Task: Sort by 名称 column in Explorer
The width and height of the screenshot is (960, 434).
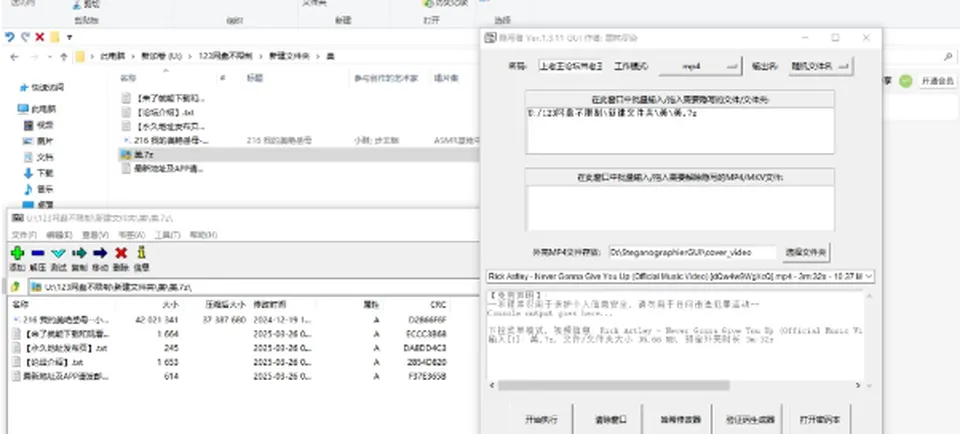Action: [x=128, y=78]
